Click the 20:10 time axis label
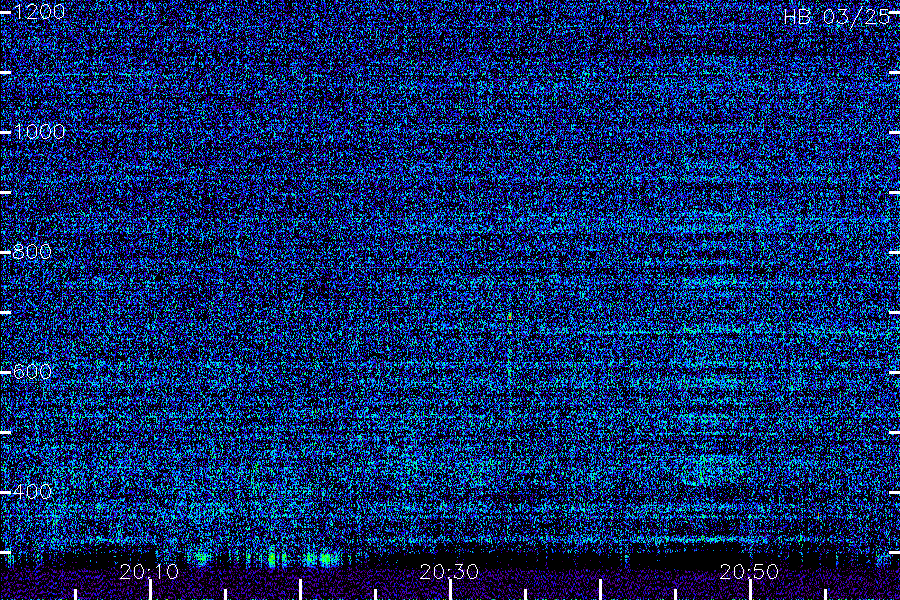The width and height of the screenshot is (900, 600). (149, 572)
